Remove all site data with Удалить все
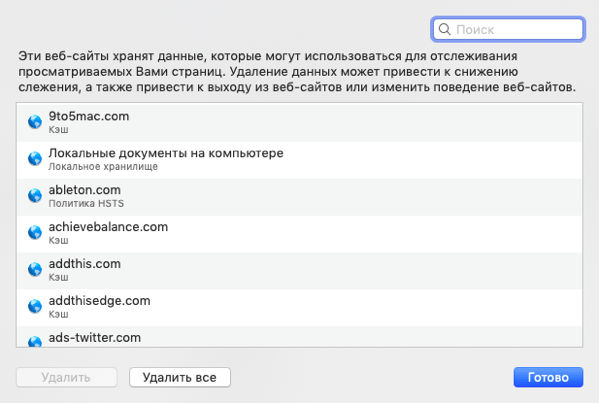599x403 pixels. 180,377
